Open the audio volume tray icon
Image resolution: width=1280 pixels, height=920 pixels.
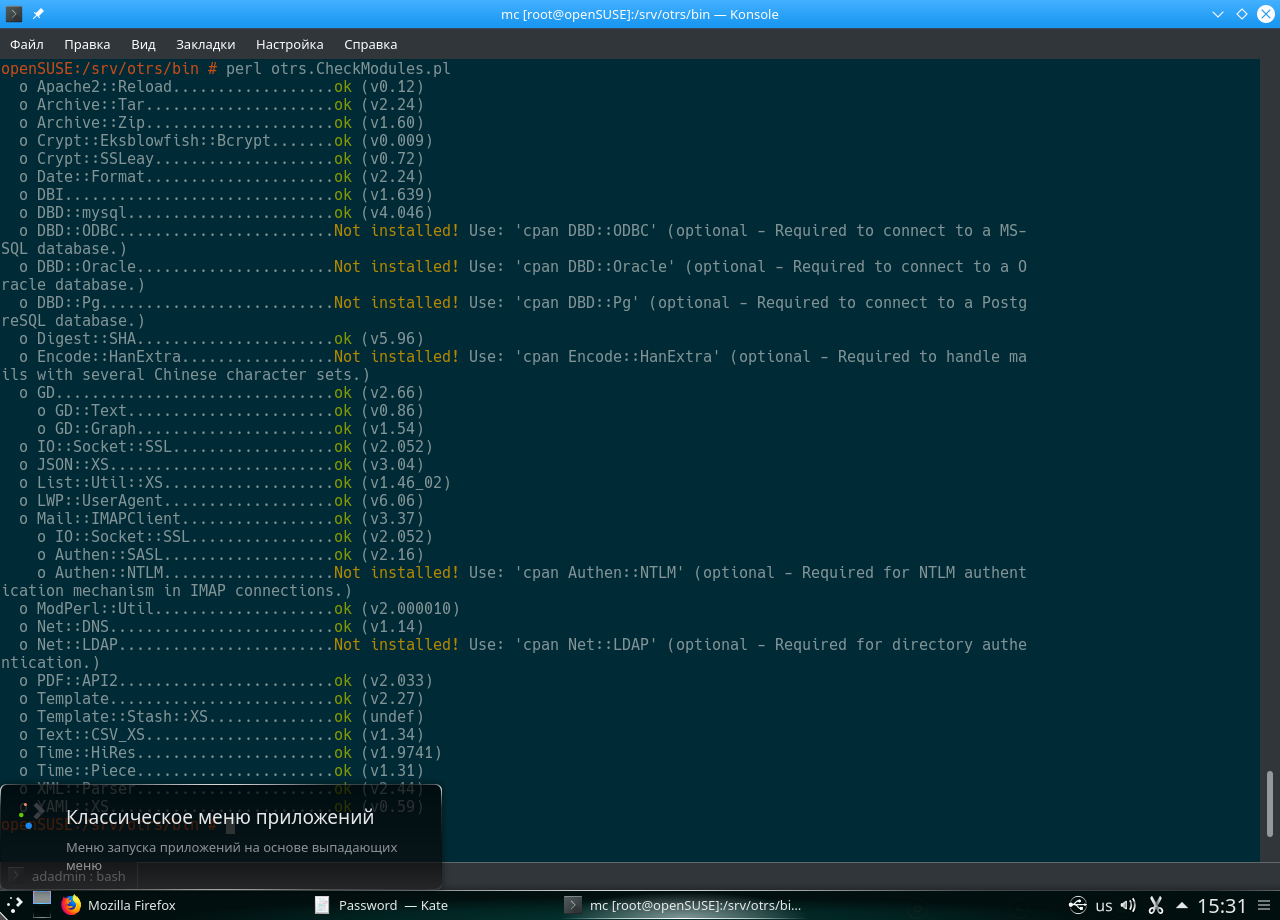1128,905
